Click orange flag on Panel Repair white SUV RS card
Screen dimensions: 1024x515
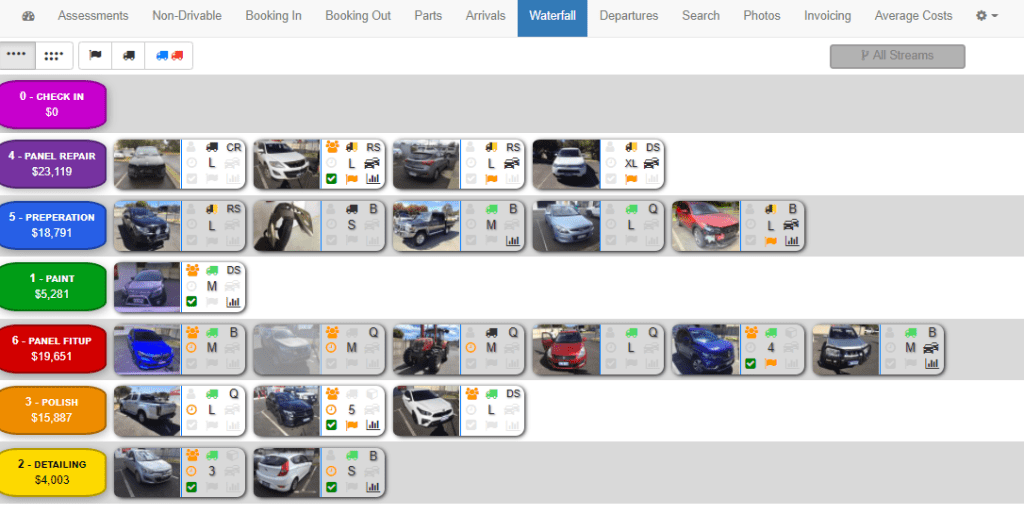[352, 179]
